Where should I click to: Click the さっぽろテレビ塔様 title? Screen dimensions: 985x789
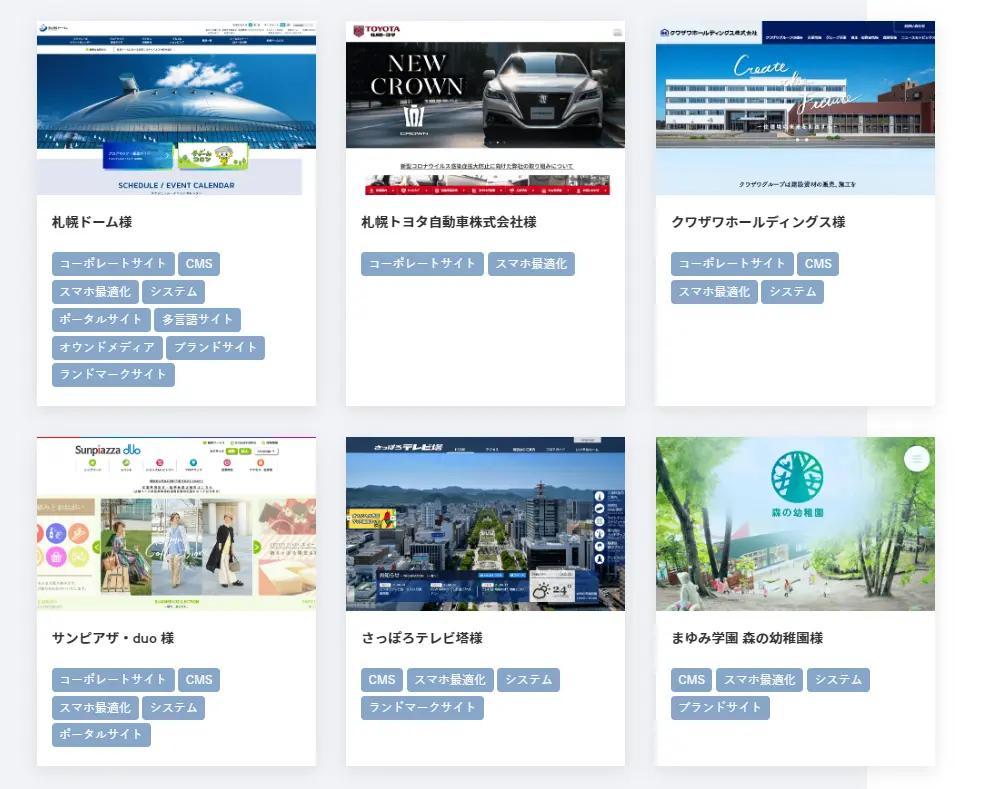(422, 638)
